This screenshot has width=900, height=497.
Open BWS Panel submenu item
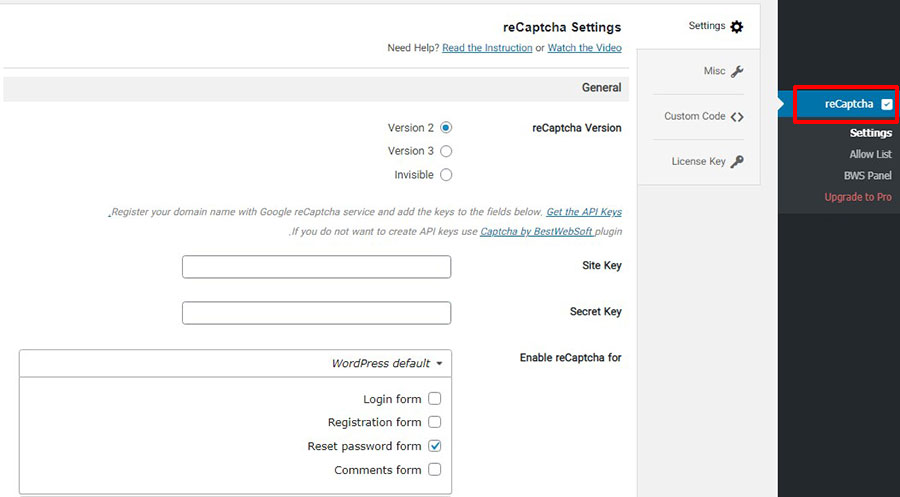coord(868,176)
